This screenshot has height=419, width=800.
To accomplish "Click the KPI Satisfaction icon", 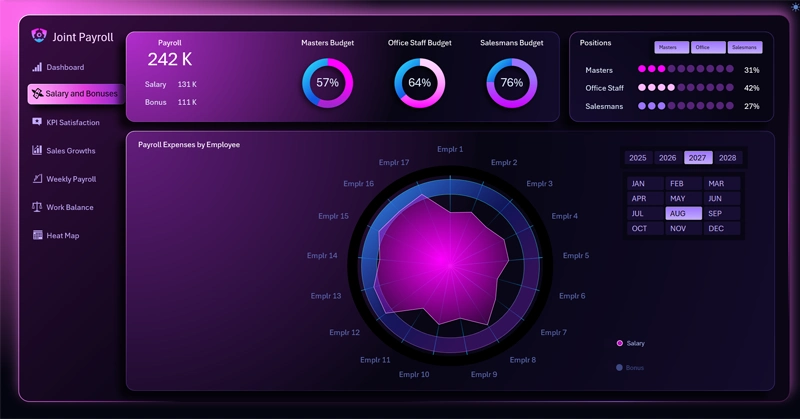I will tap(37, 122).
